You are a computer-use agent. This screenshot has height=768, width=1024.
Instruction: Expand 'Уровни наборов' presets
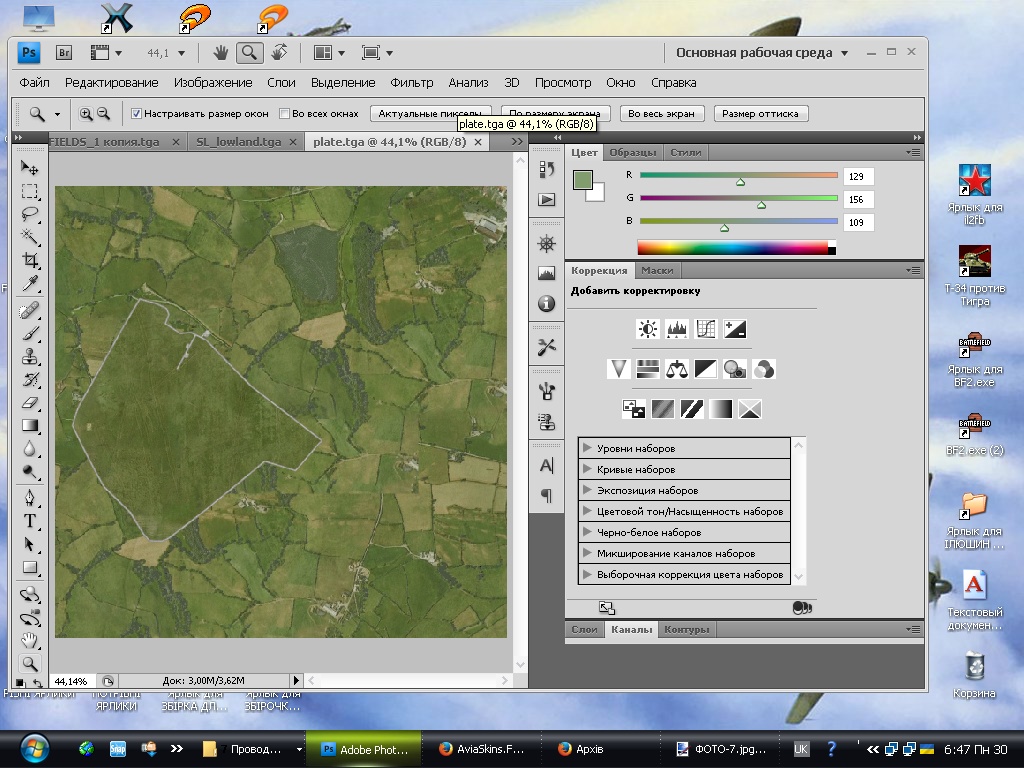[x=588, y=448]
